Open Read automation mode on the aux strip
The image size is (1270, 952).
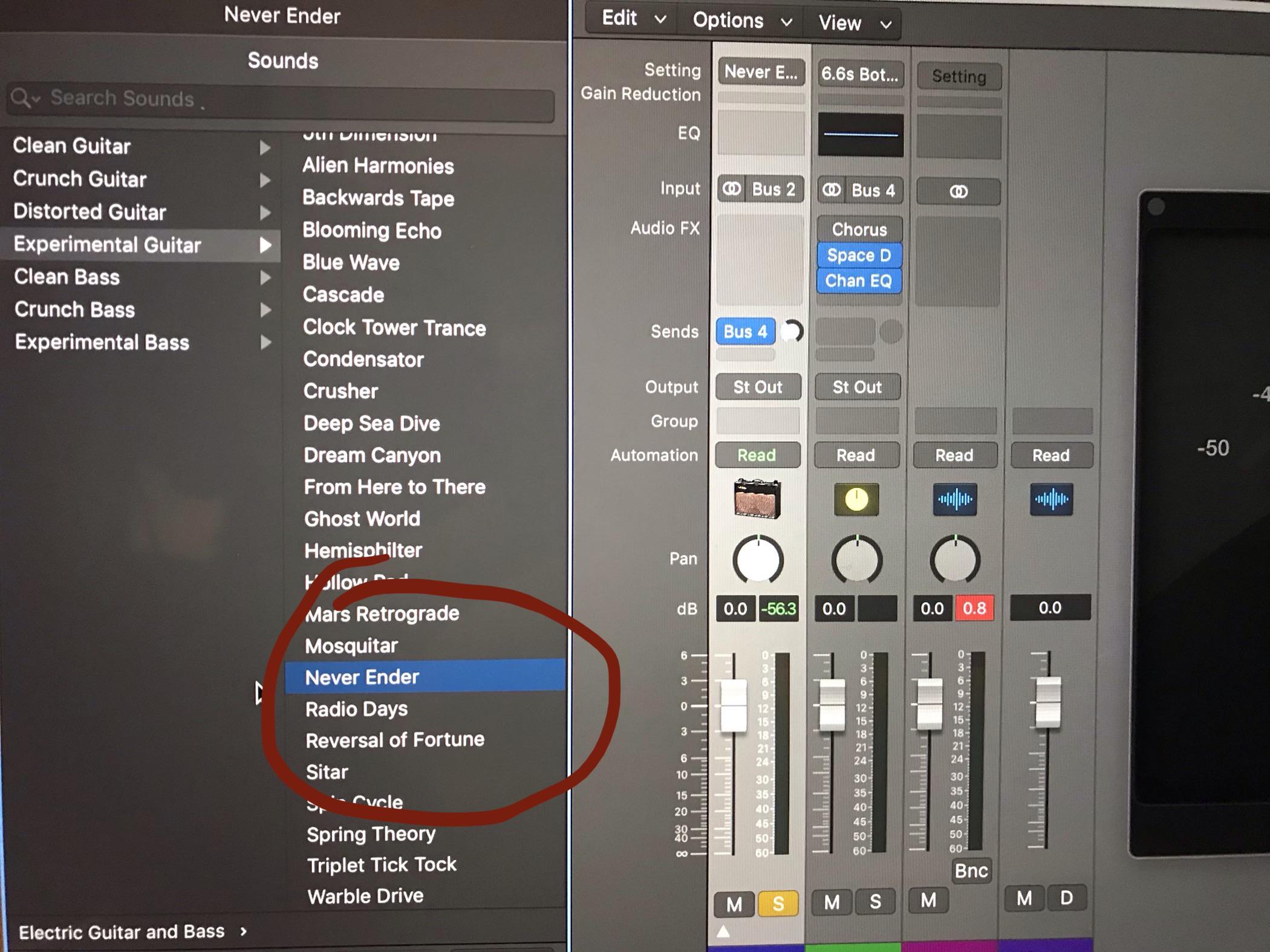(x=856, y=455)
